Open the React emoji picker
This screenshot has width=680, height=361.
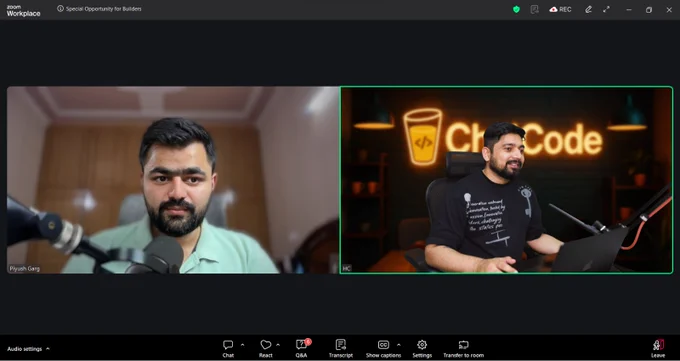point(265,349)
